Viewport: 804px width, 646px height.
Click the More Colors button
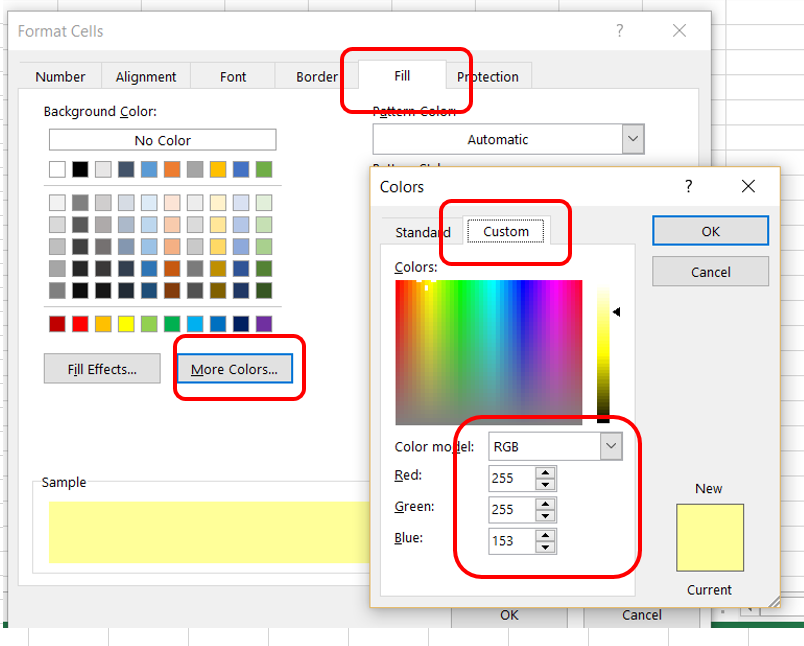[x=234, y=369]
